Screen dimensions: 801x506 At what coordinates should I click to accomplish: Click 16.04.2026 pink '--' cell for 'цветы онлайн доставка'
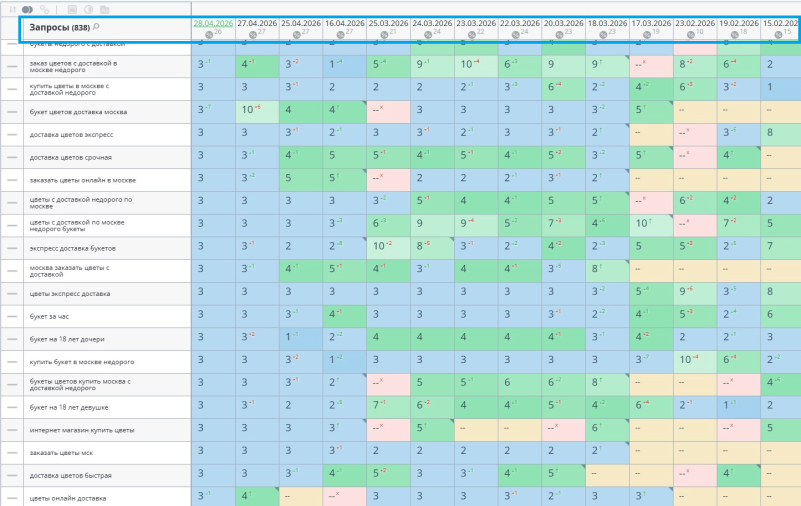(x=345, y=496)
